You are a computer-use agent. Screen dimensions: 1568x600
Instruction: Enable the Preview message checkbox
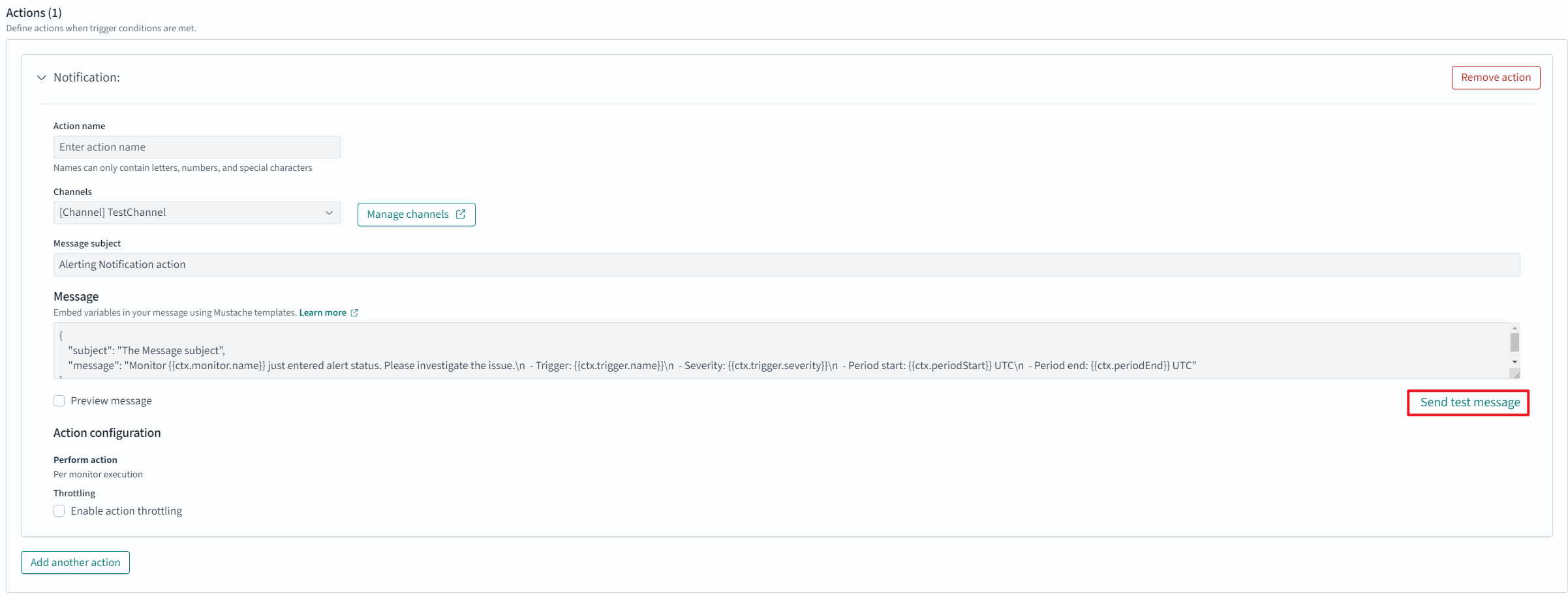59,401
